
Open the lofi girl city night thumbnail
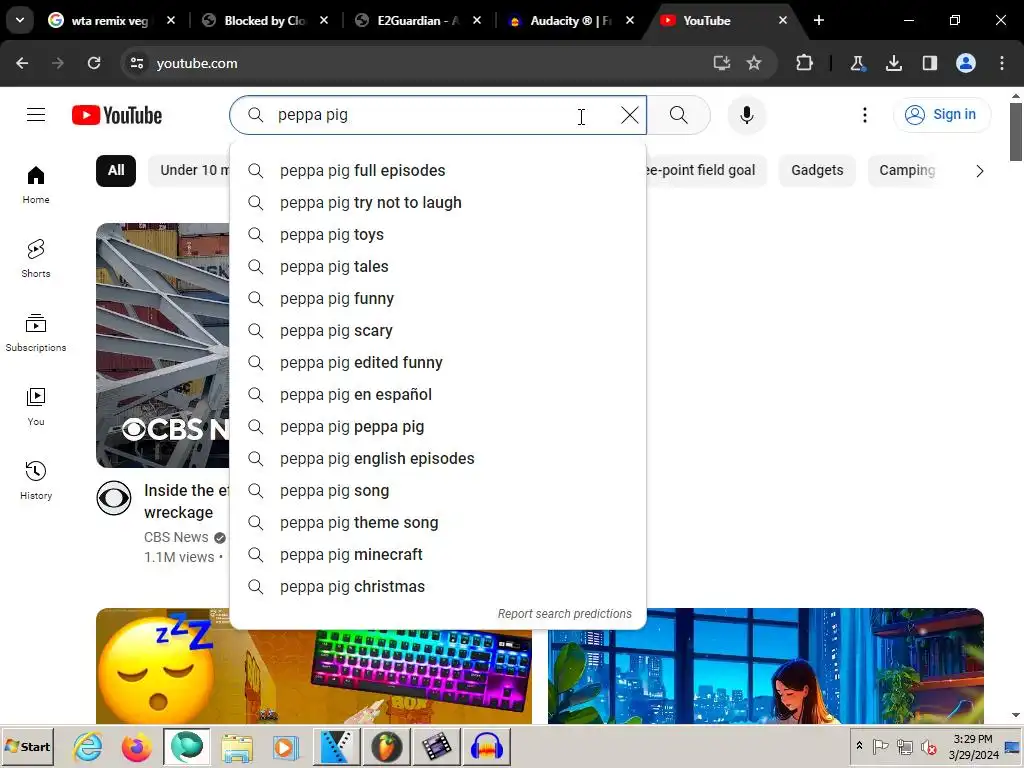click(765, 666)
